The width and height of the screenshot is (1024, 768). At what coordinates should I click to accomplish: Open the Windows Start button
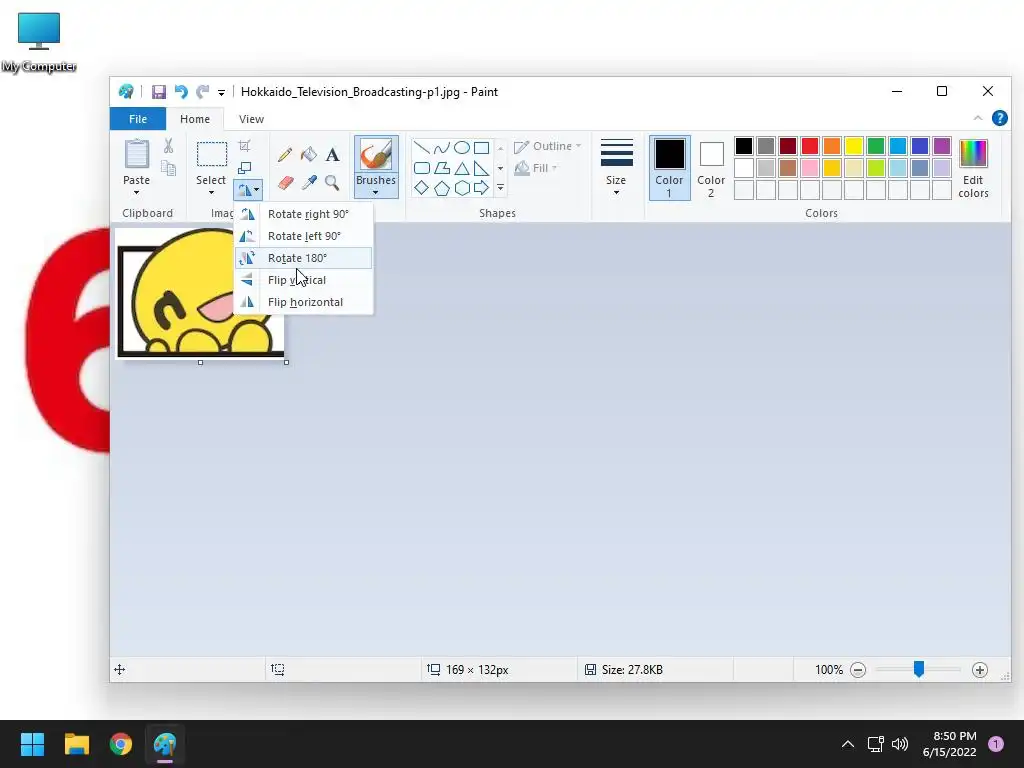pos(33,744)
